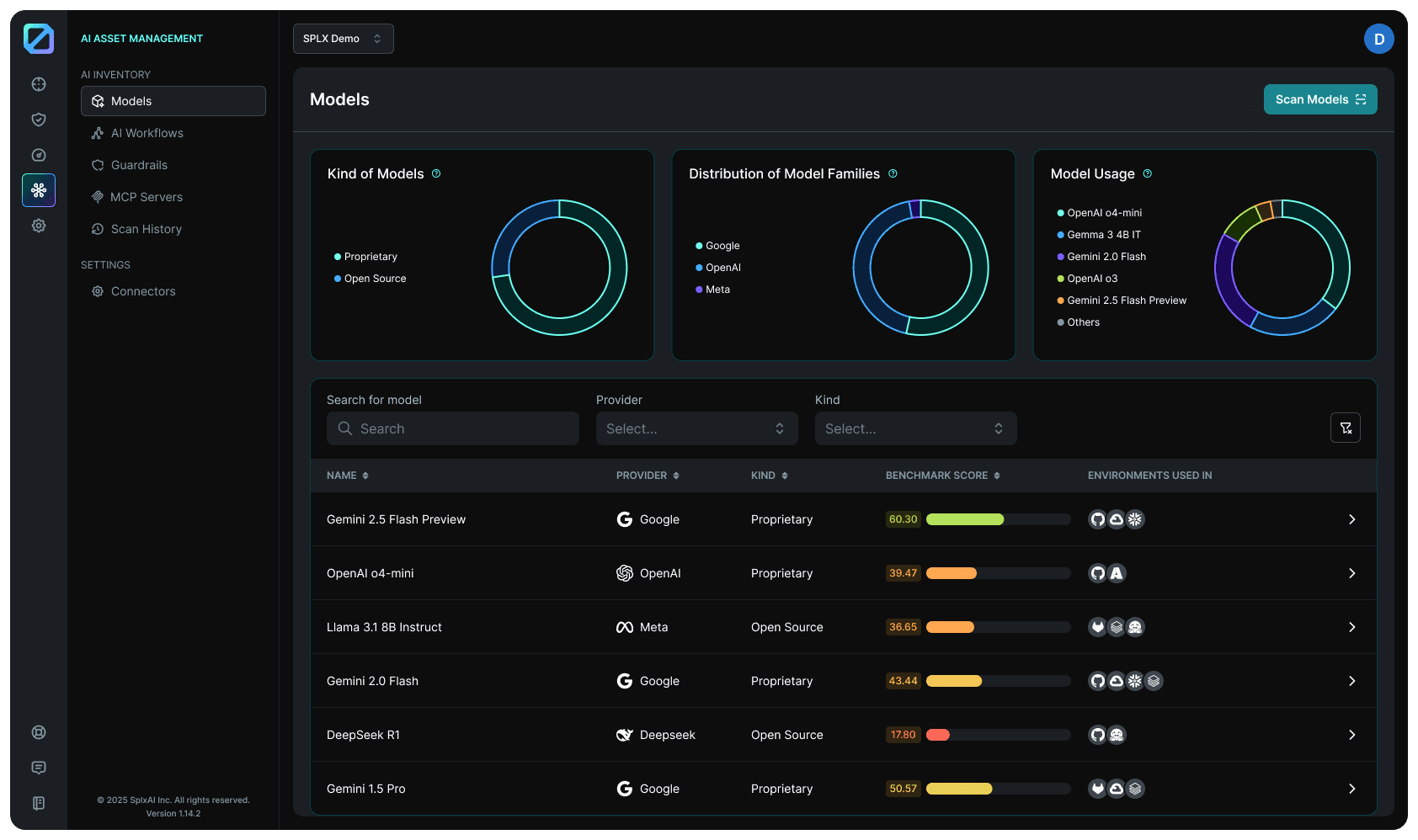This screenshot has height=840, width=1418.
Task: Expand the Kind select dropdown
Action: pyautogui.click(x=915, y=428)
